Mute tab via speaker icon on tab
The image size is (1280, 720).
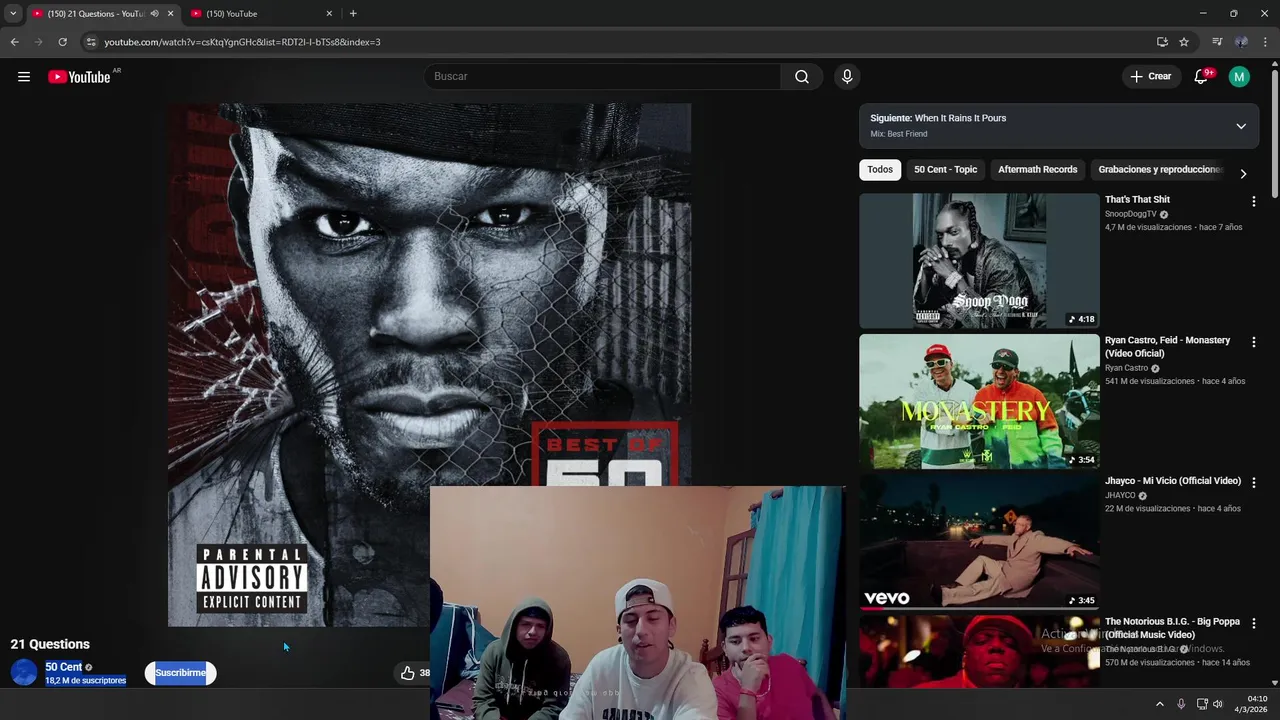click(x=154, y=14)
